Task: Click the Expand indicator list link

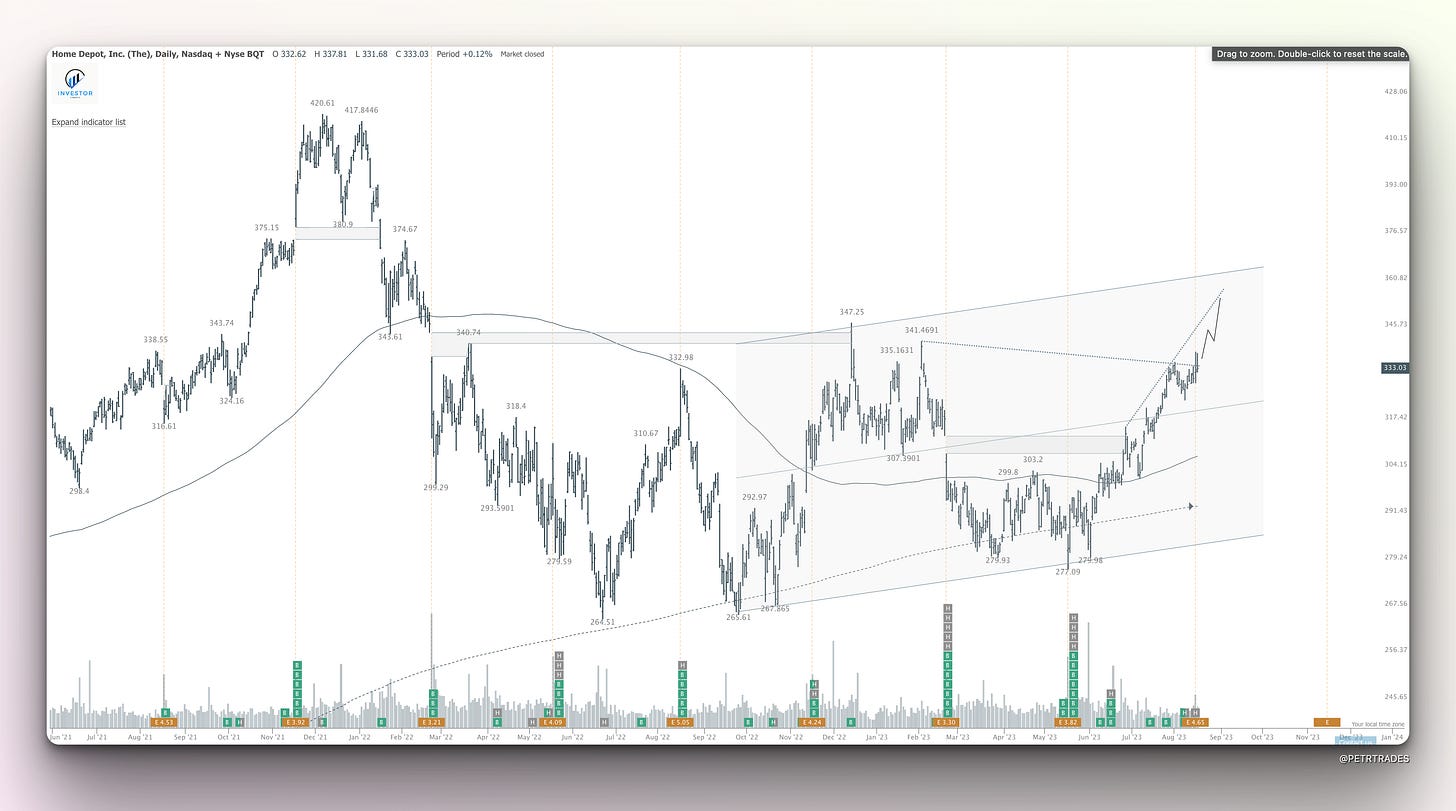Action: 89,122
